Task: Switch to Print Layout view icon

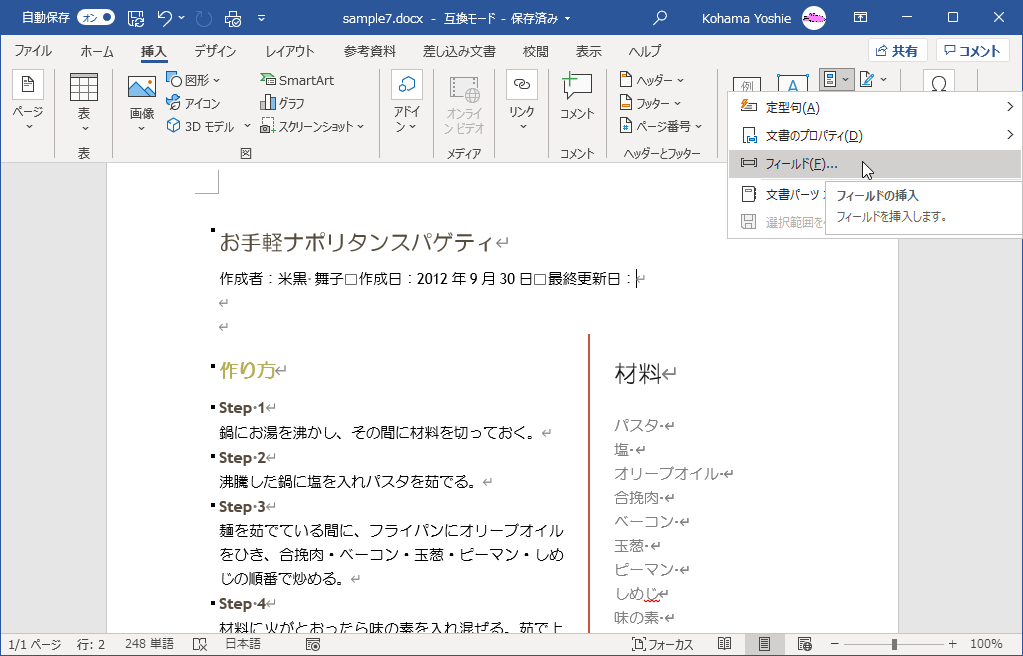Action: (x=765, y=644)
